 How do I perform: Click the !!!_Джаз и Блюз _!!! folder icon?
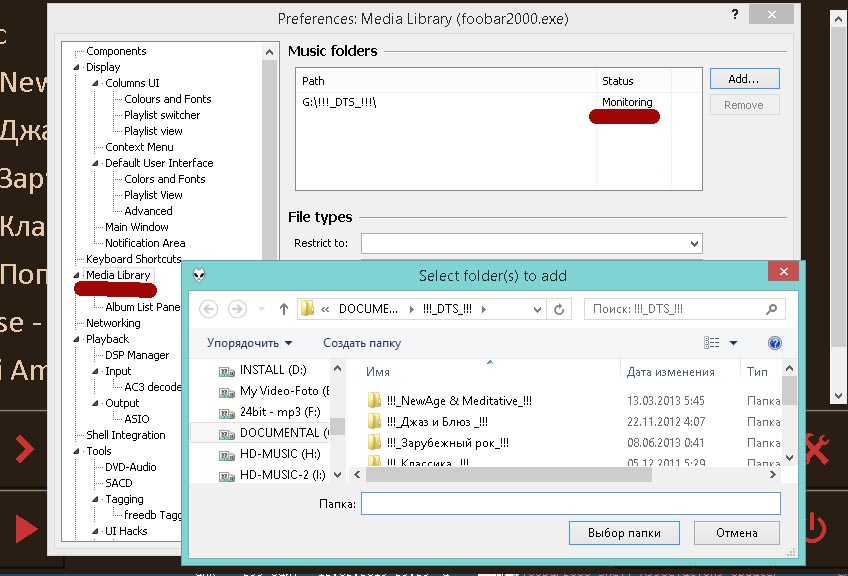coord(374,421)
